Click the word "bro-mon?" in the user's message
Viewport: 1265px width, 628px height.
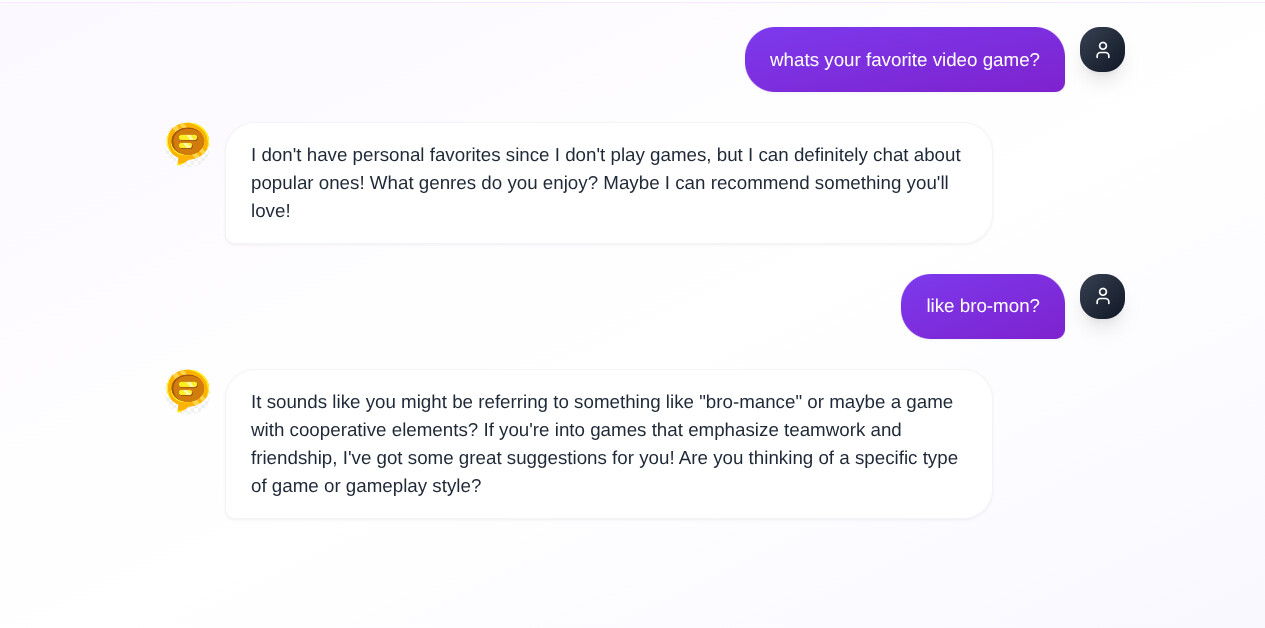[x=999, y=306]
